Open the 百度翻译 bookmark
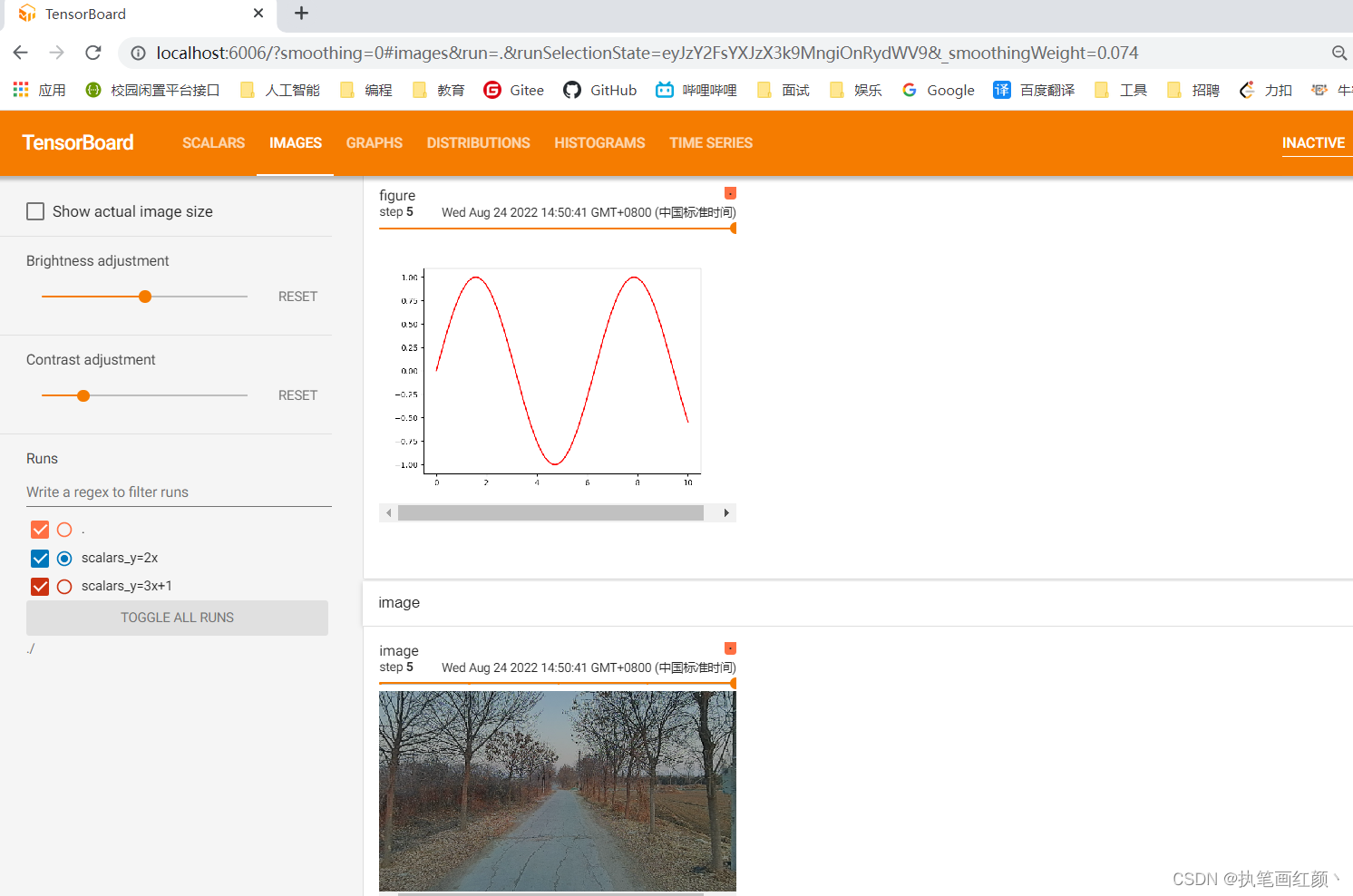Image resolution: width=1353 pixels, height=896 pixels. click(1034, 90)
